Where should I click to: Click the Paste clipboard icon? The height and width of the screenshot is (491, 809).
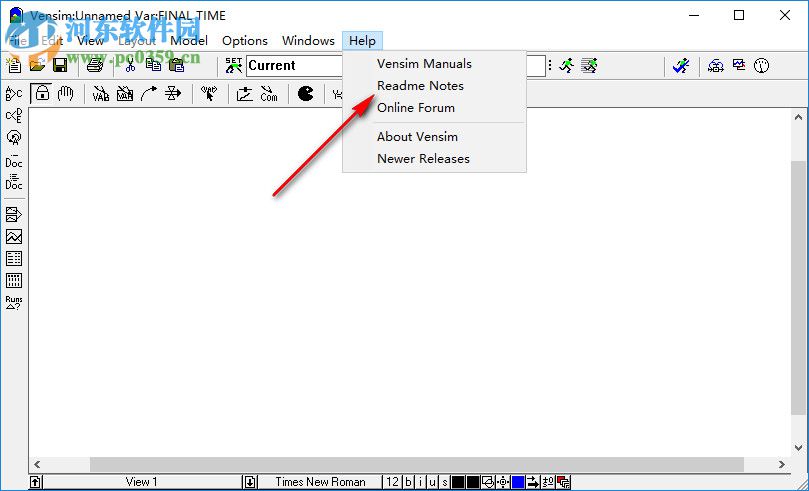click(177, 66)
